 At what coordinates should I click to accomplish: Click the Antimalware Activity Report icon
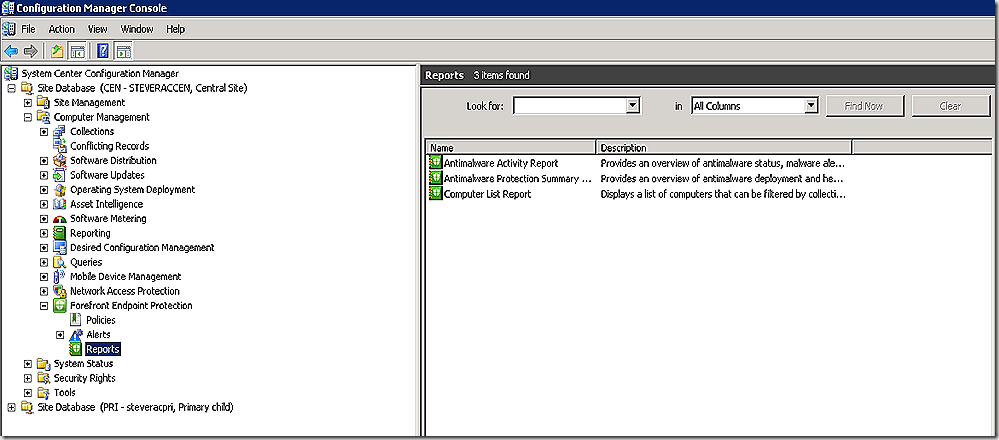click(436, 162)
